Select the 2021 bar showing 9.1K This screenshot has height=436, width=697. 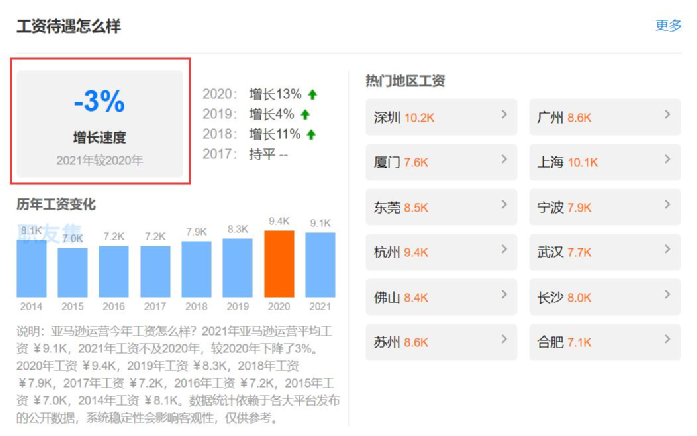click(320, 264)
